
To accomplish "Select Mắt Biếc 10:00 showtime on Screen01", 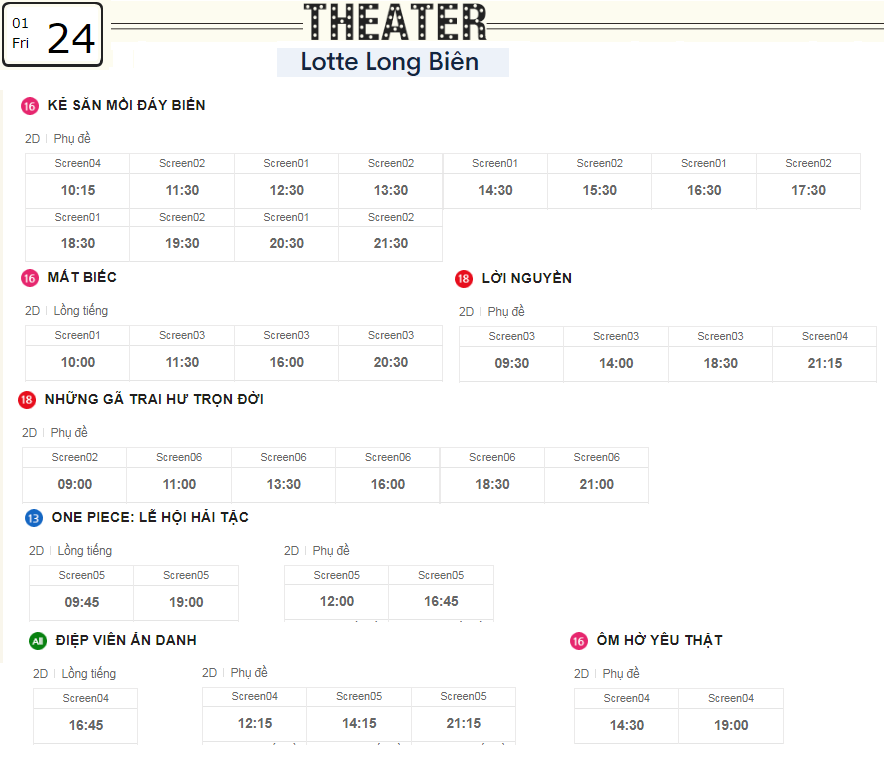I will [x=78, y=353].
